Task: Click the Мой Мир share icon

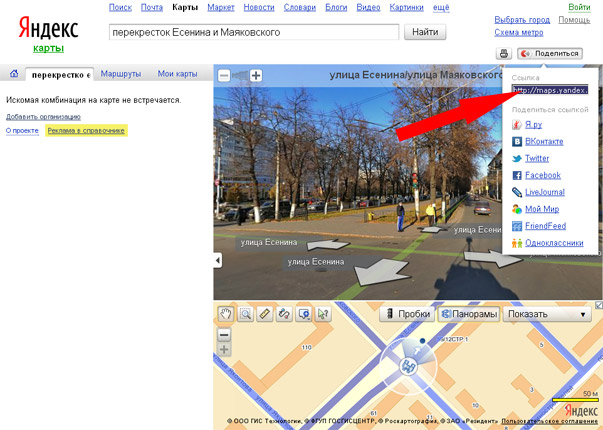Action: click(517, 209)
